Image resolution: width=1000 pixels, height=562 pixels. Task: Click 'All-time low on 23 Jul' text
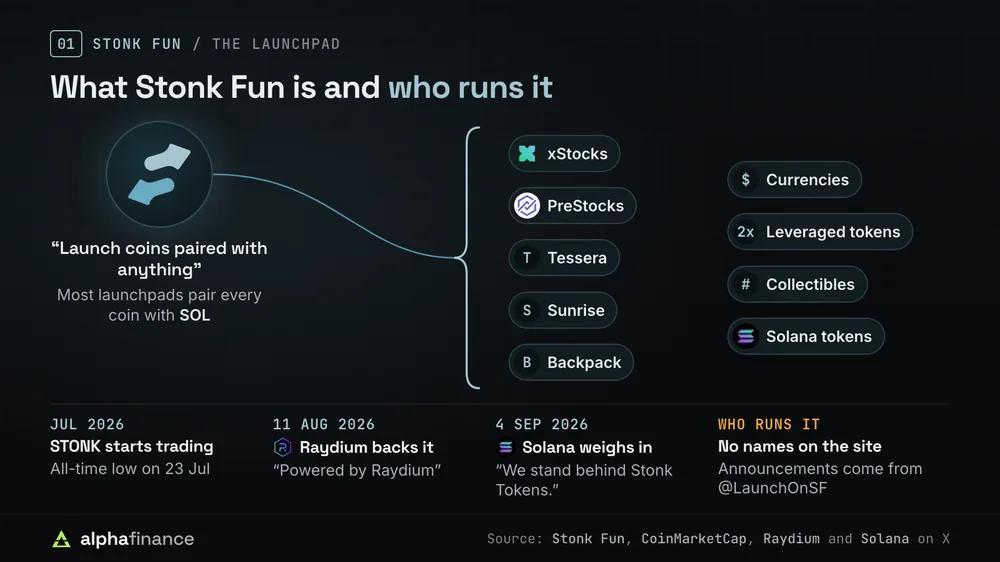tap(130, 468)
